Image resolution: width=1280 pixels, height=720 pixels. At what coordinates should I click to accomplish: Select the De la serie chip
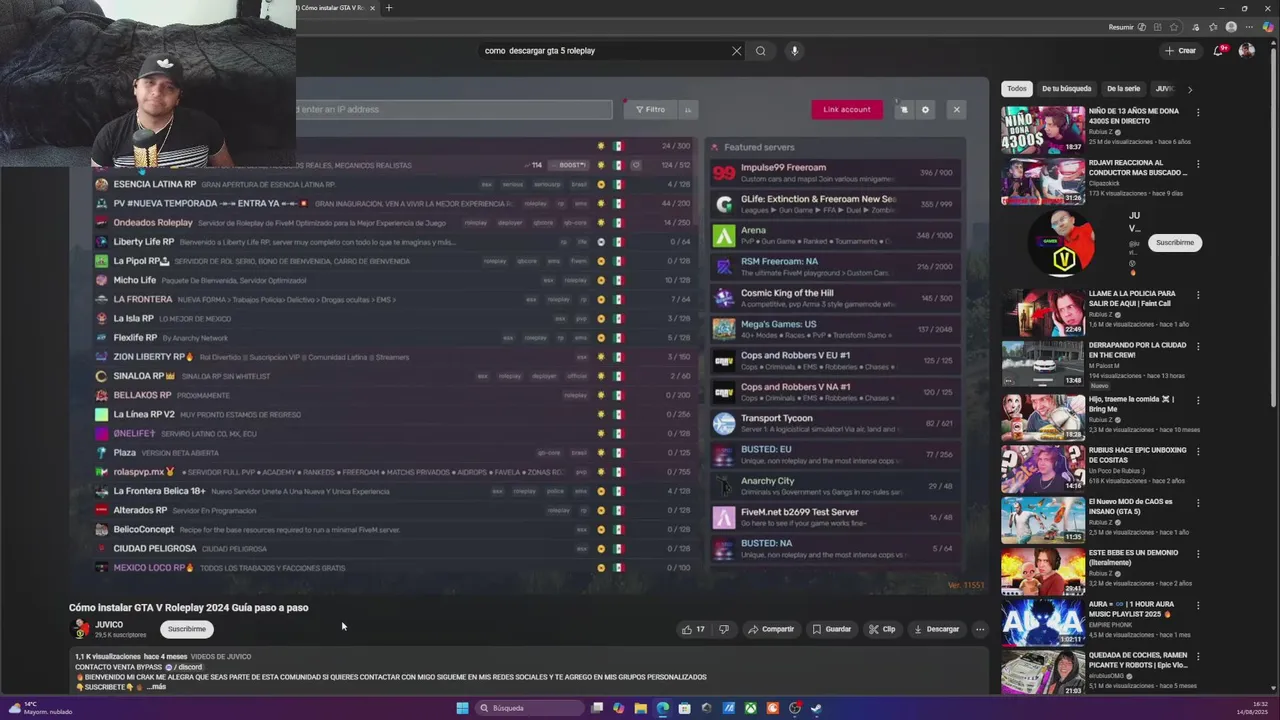tap(1123, 89)
